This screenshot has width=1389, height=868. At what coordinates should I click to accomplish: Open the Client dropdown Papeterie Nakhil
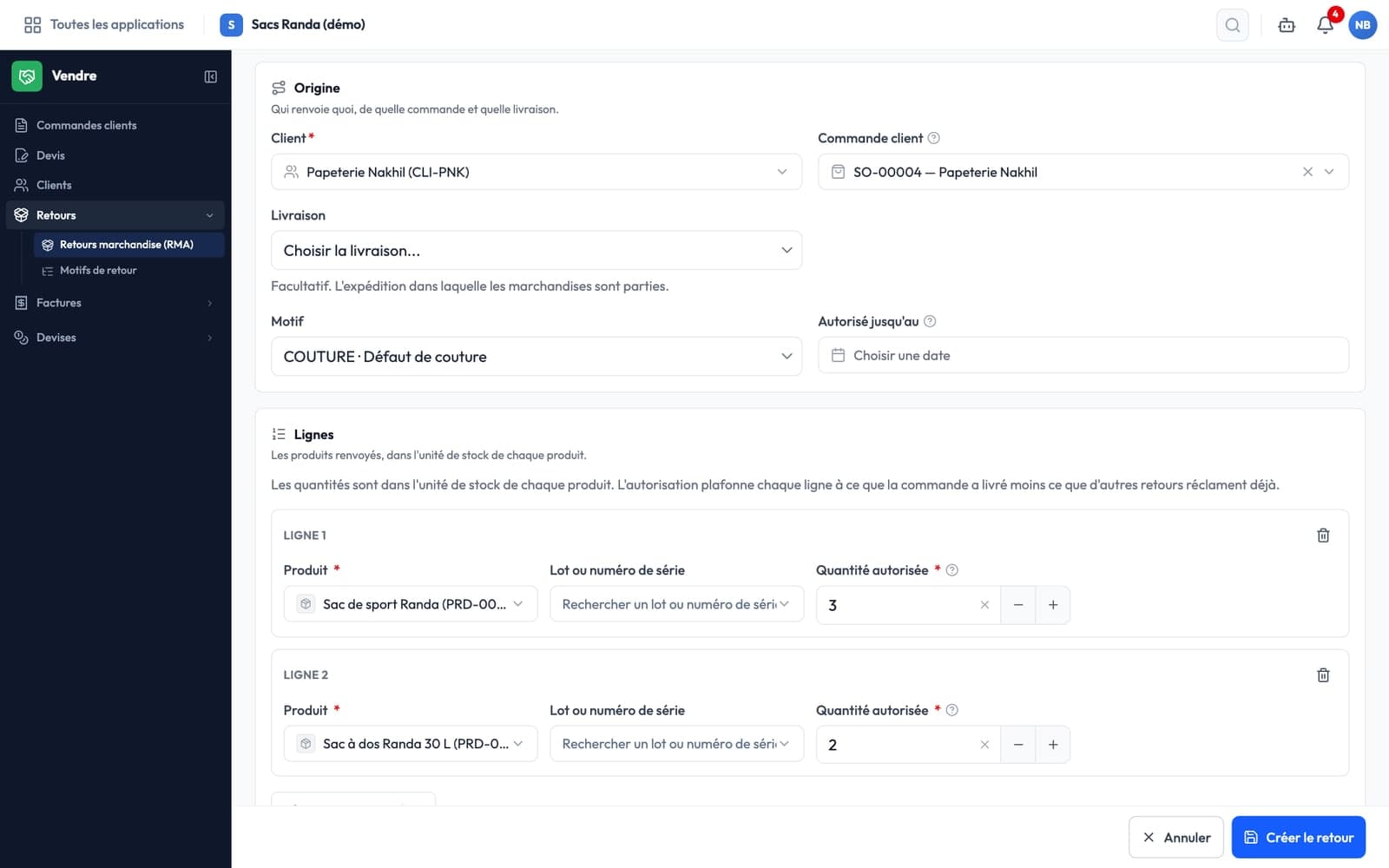(537, 172)
